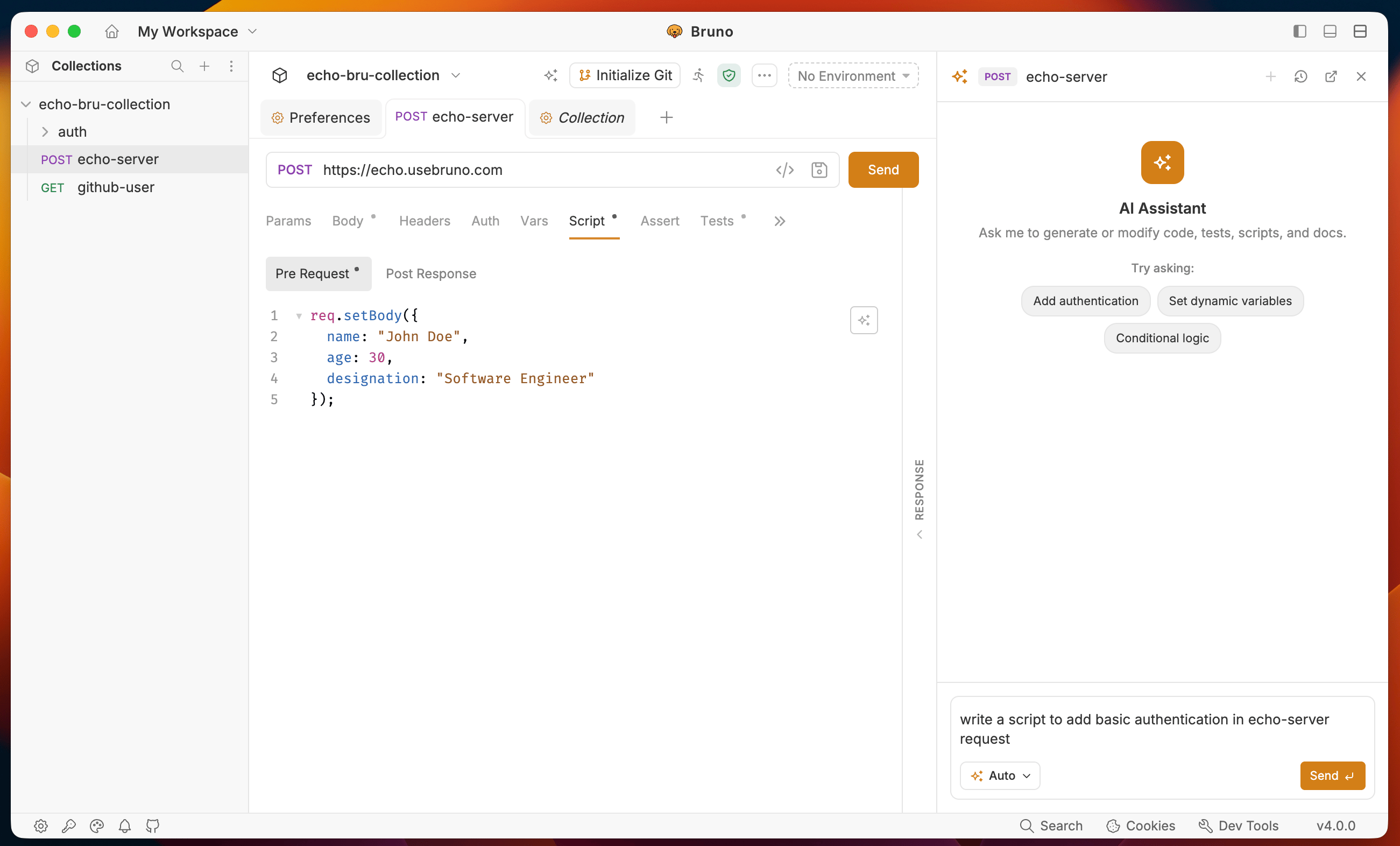
Task: Click the Conditional logic suggestion
Action: click(1162, 338)
